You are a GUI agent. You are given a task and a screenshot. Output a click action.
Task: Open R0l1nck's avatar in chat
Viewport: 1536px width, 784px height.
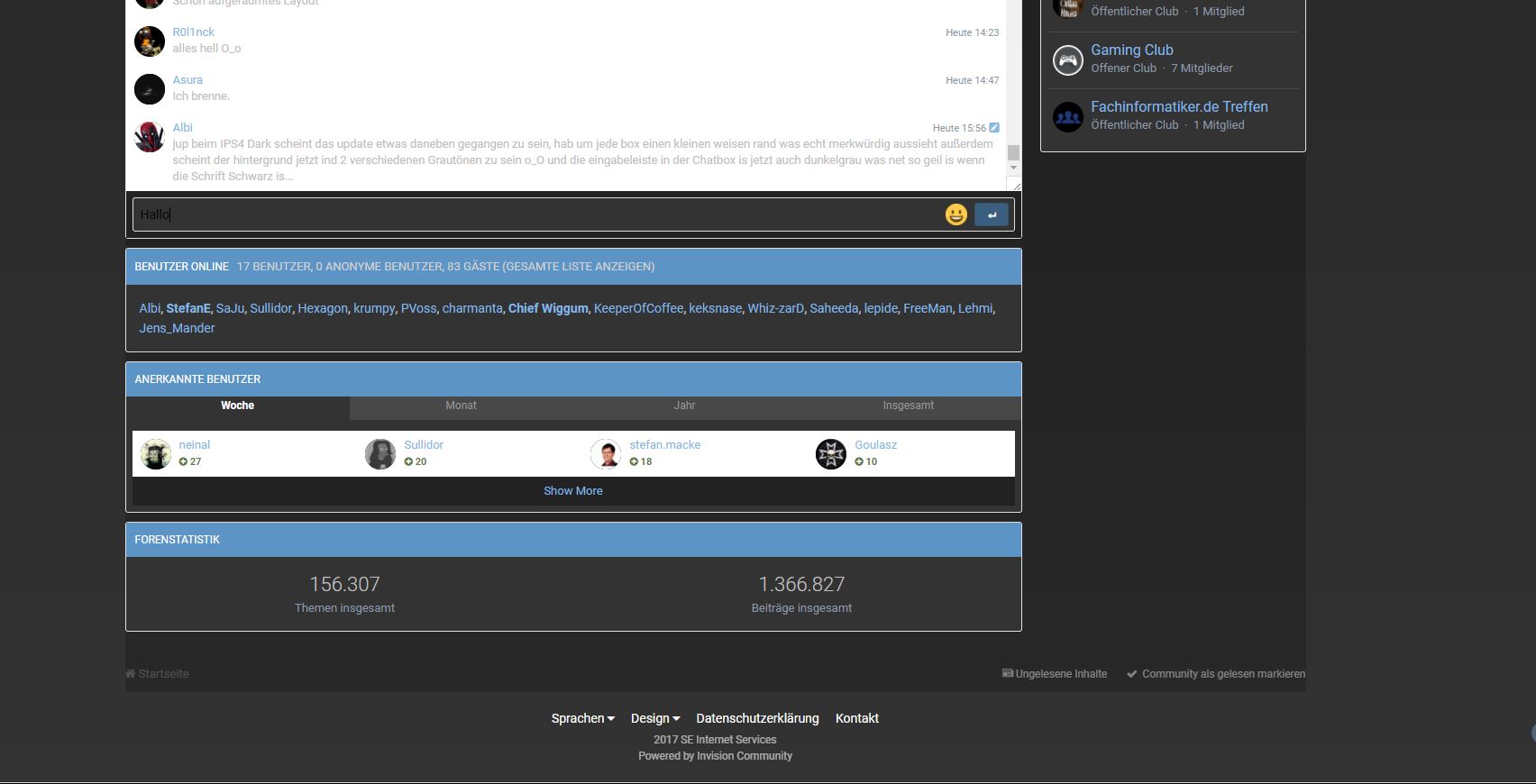point(150,41)
